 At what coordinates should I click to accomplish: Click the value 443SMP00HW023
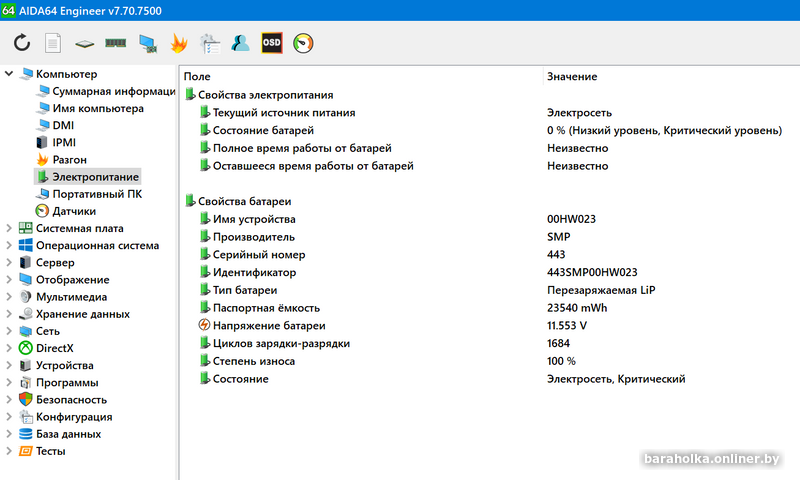592,272
